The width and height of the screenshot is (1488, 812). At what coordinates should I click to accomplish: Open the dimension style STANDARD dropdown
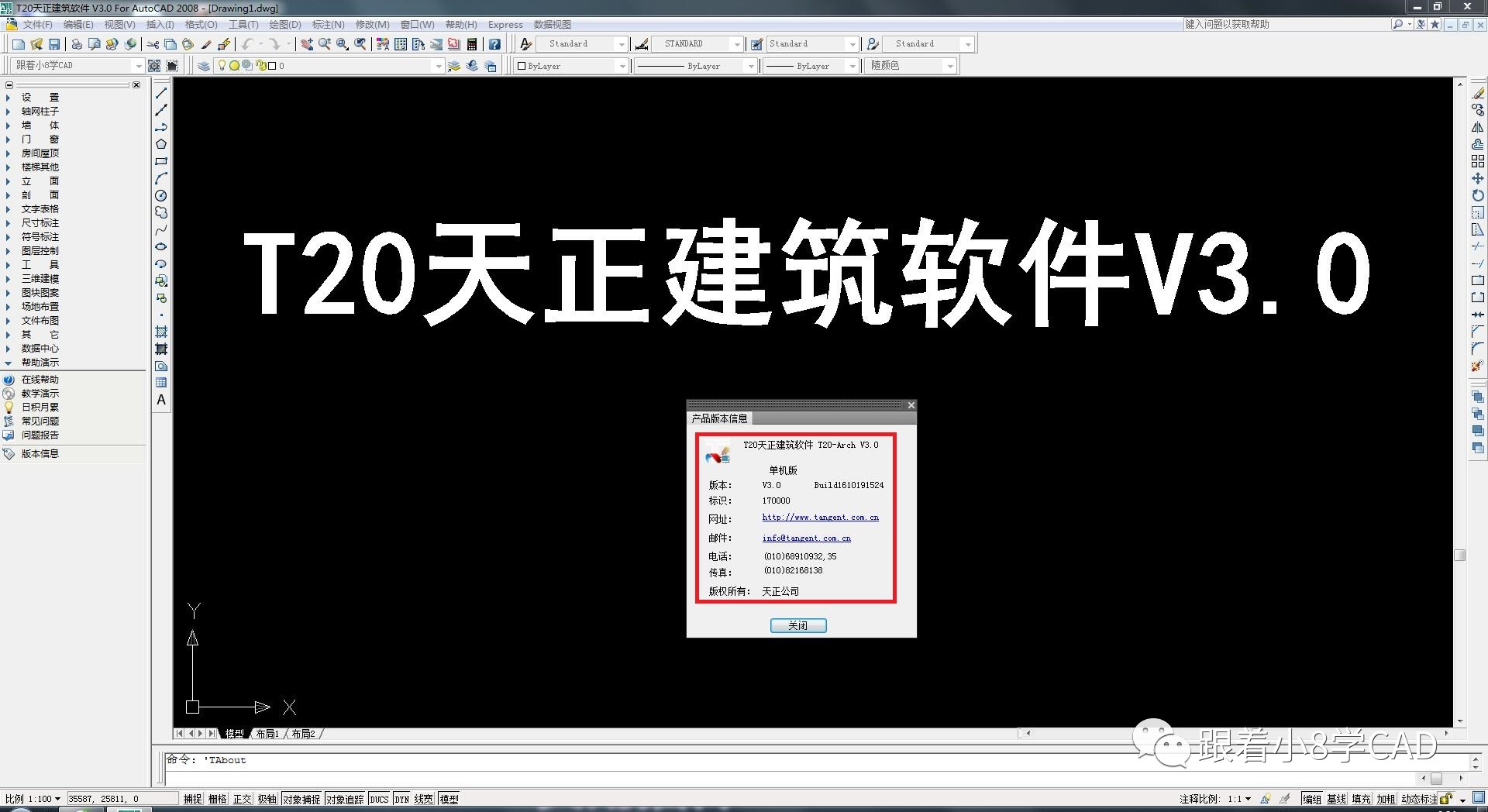pyautogui.click(x=697, y=44)
